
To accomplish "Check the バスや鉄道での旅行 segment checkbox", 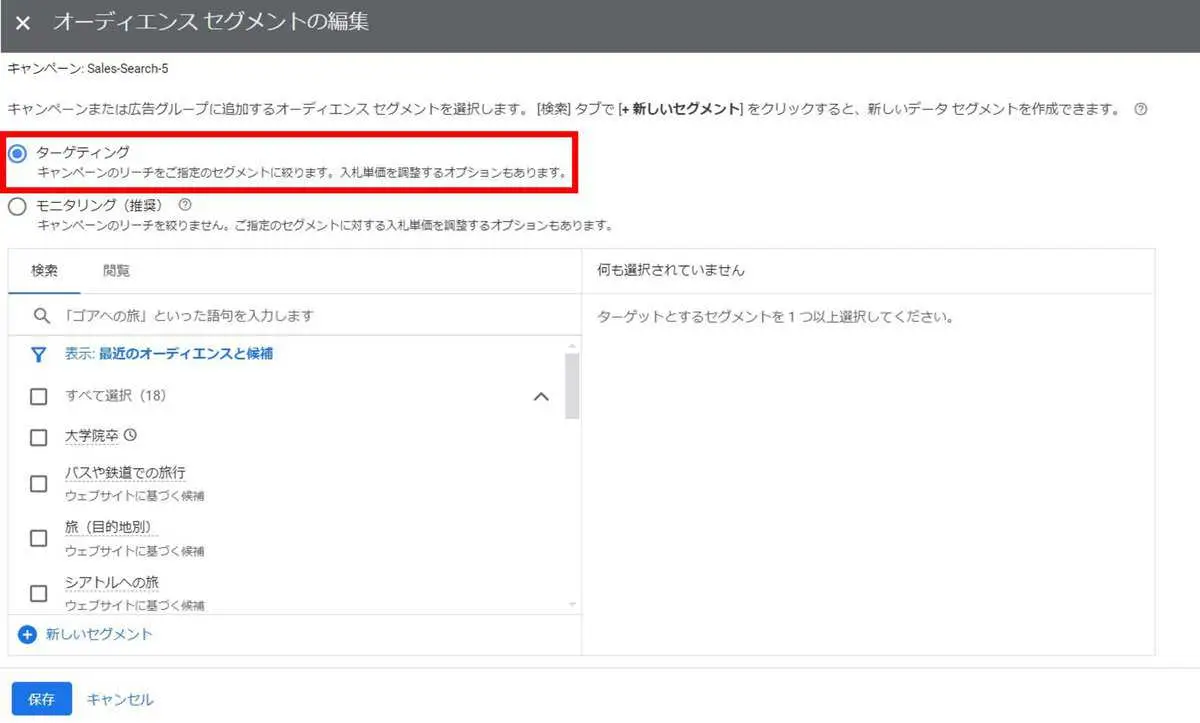I will click(x=38, y=483).
